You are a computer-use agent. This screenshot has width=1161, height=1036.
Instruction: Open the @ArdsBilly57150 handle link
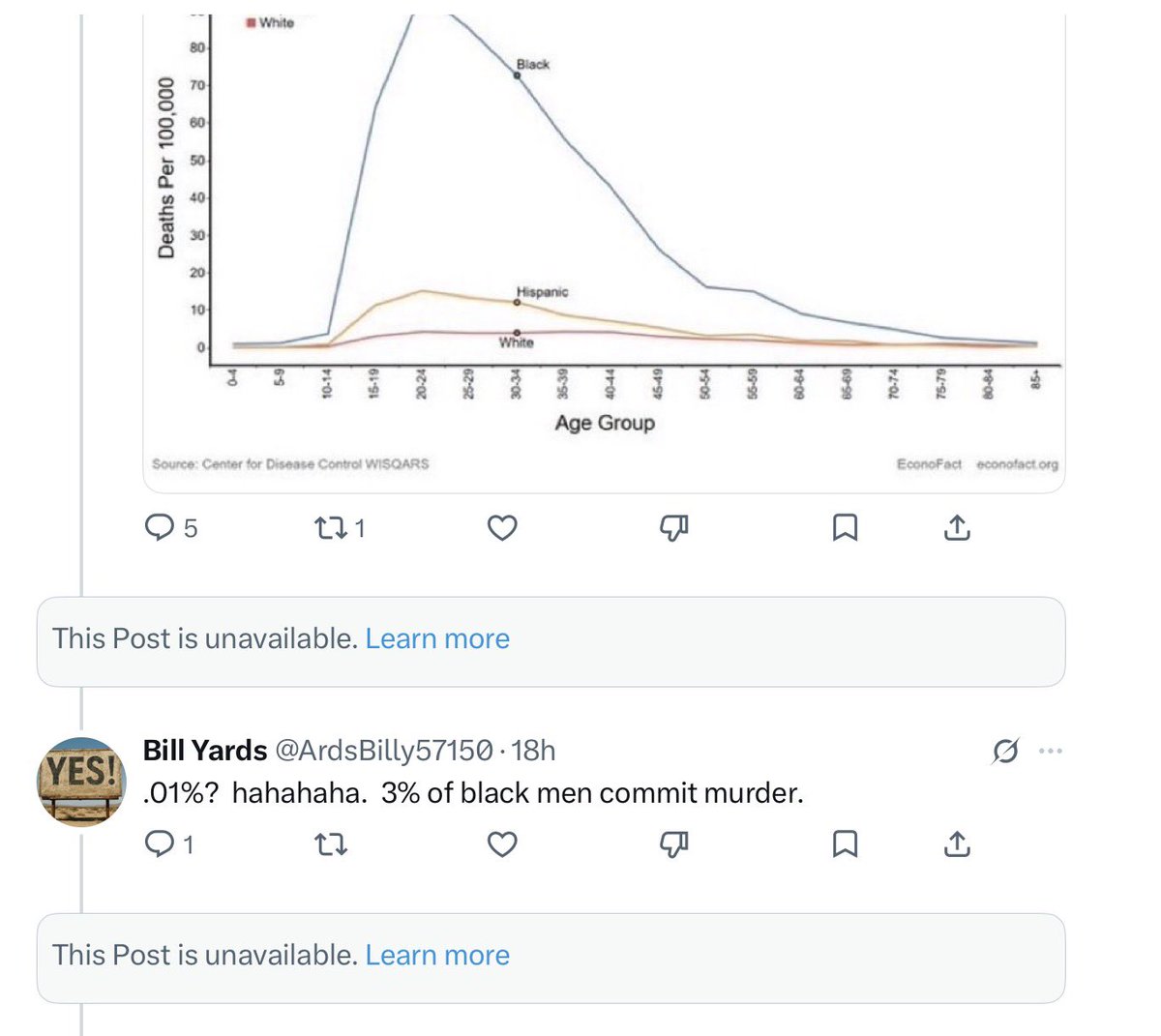click(x=384, y=751)
